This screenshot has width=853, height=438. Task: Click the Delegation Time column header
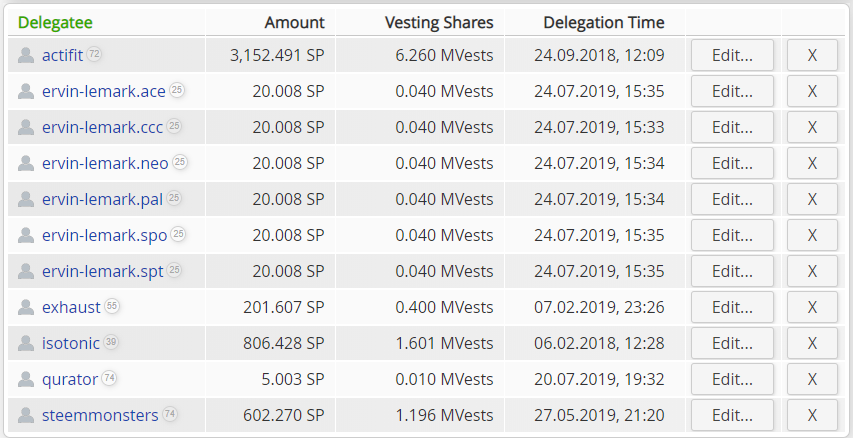603,22
